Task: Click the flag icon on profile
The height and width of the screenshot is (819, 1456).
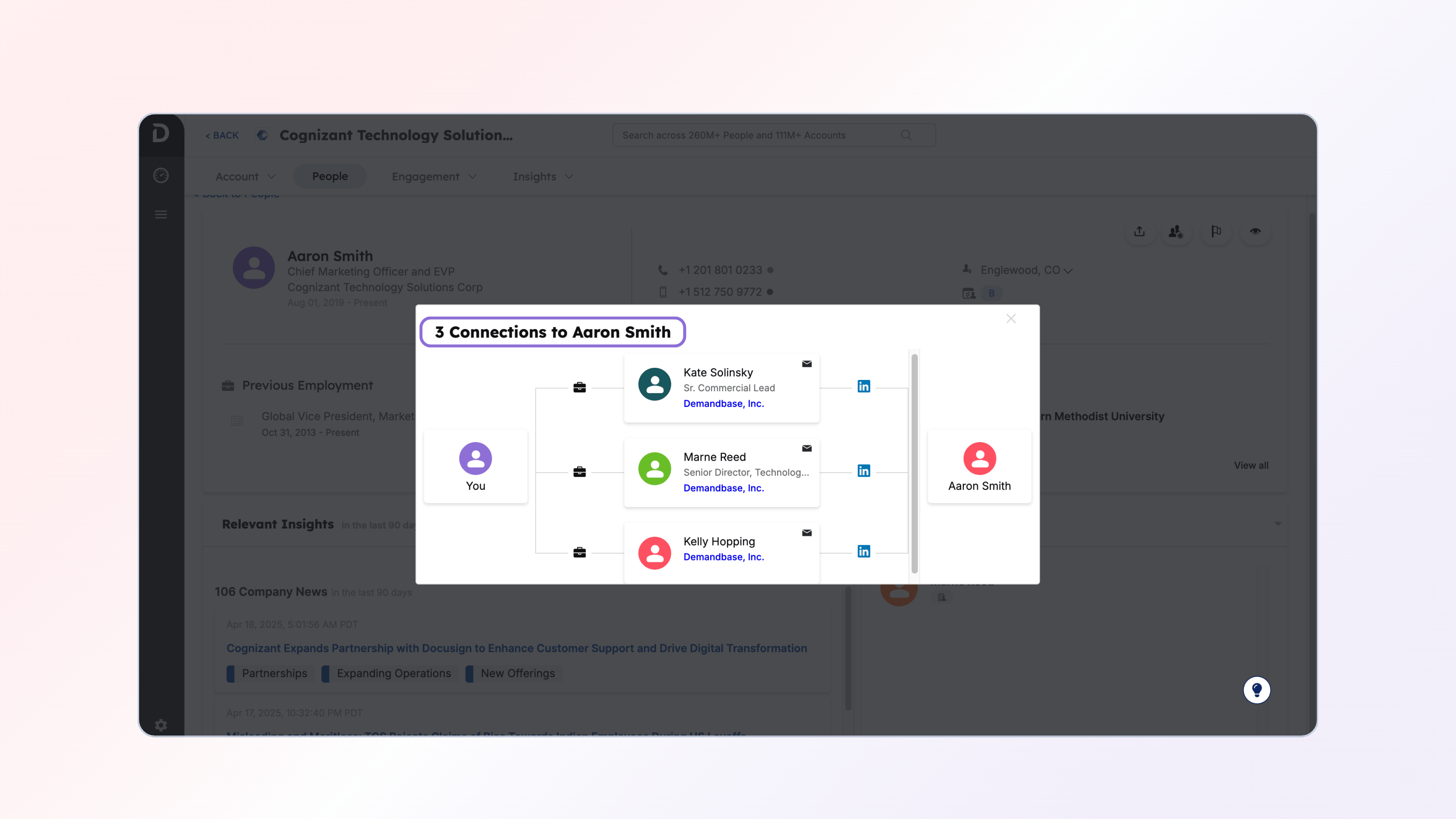Action: 1216,232
